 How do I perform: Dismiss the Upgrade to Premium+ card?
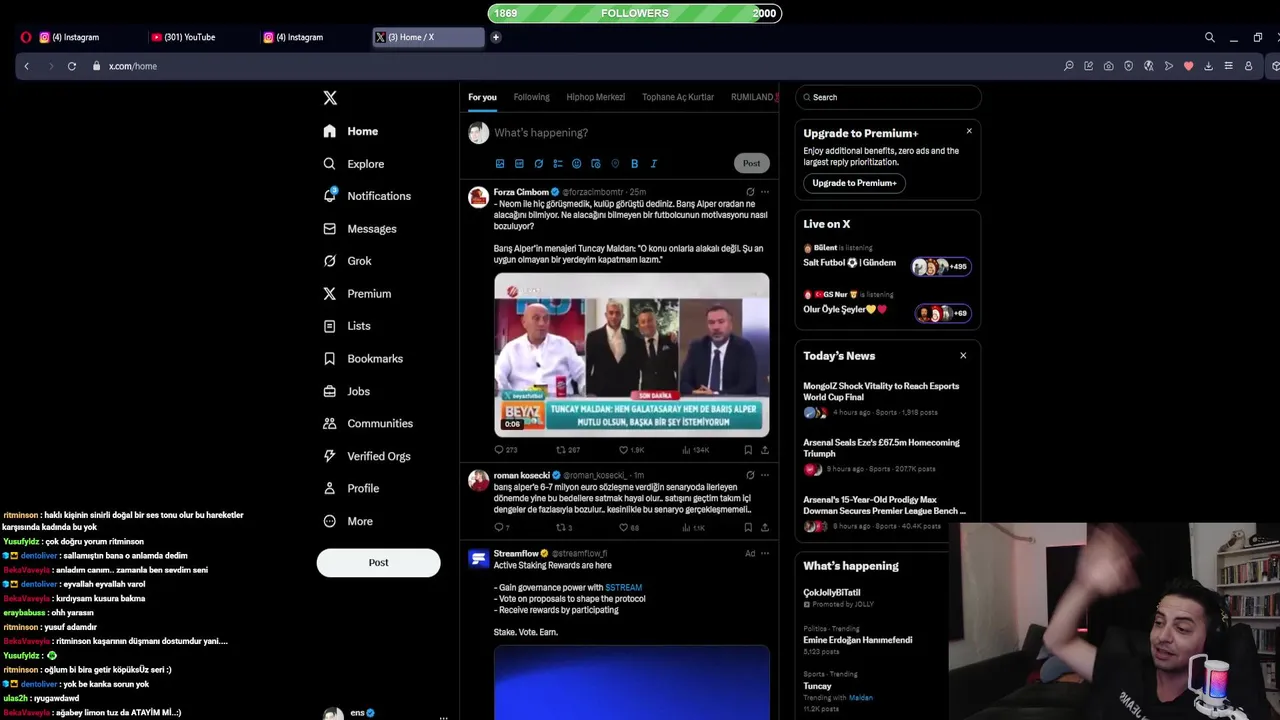click(x=968, y=131)
